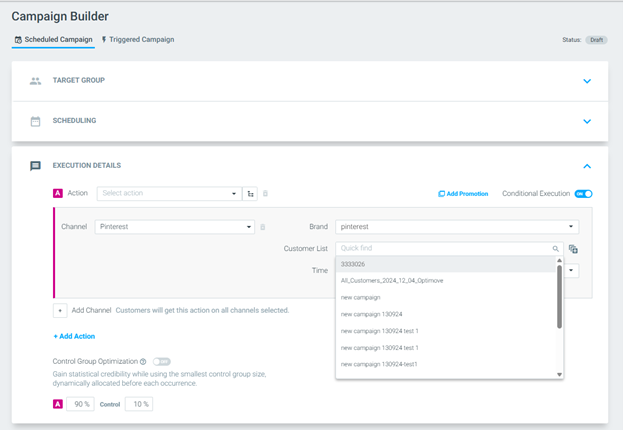
Task: Click the Execution Details chat icon
Action: pos(36,166)
